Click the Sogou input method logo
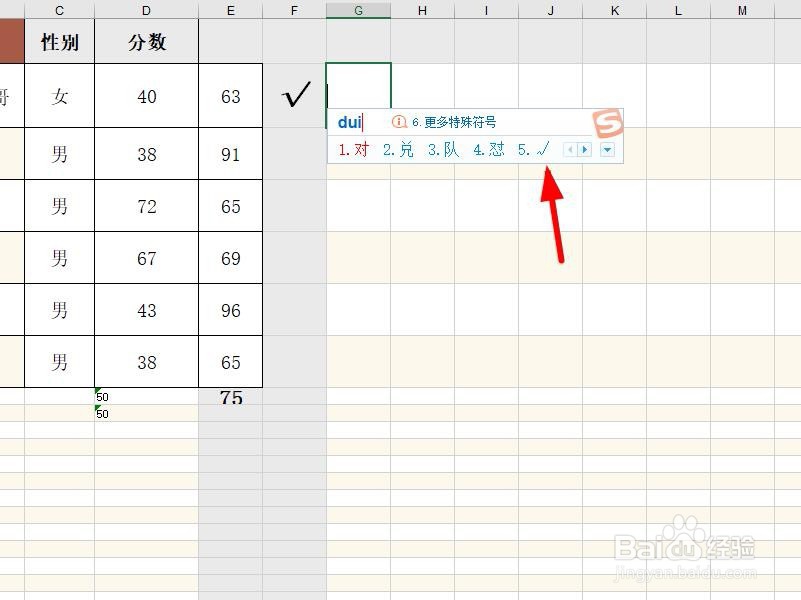The width and height of the screenshot is (801, 600). (608, 123)
